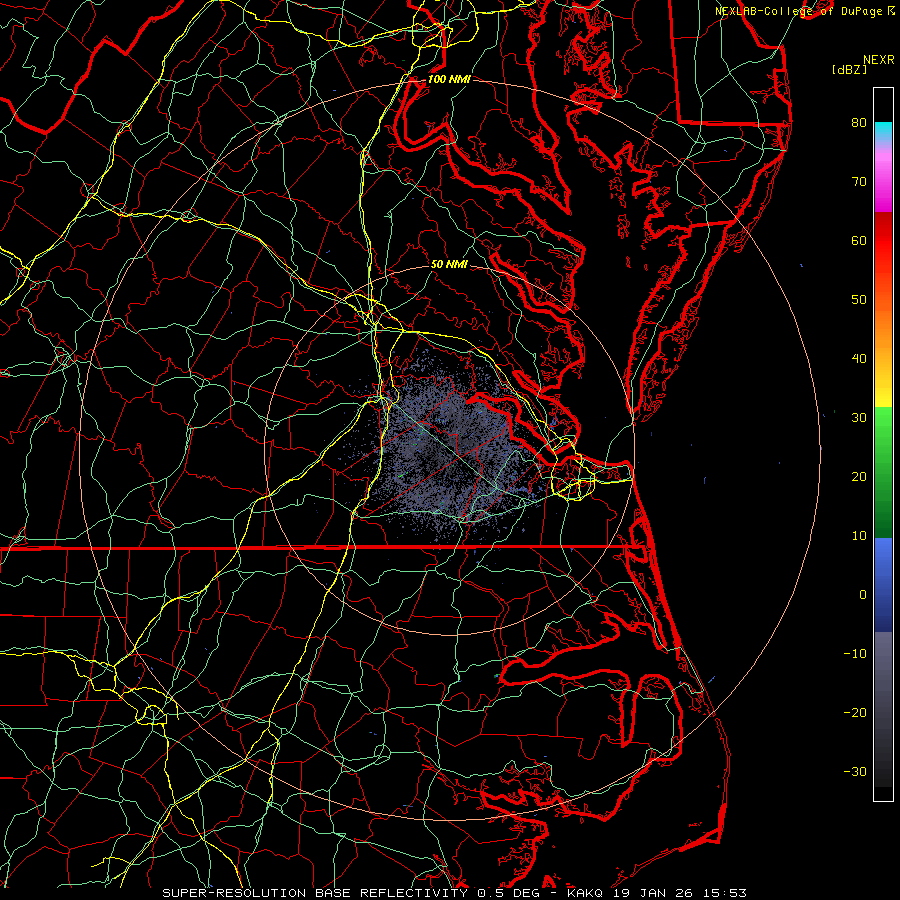900x900 pixels.
Task: Click the cyan segment atop the color bar
Action: coord(883,129)
